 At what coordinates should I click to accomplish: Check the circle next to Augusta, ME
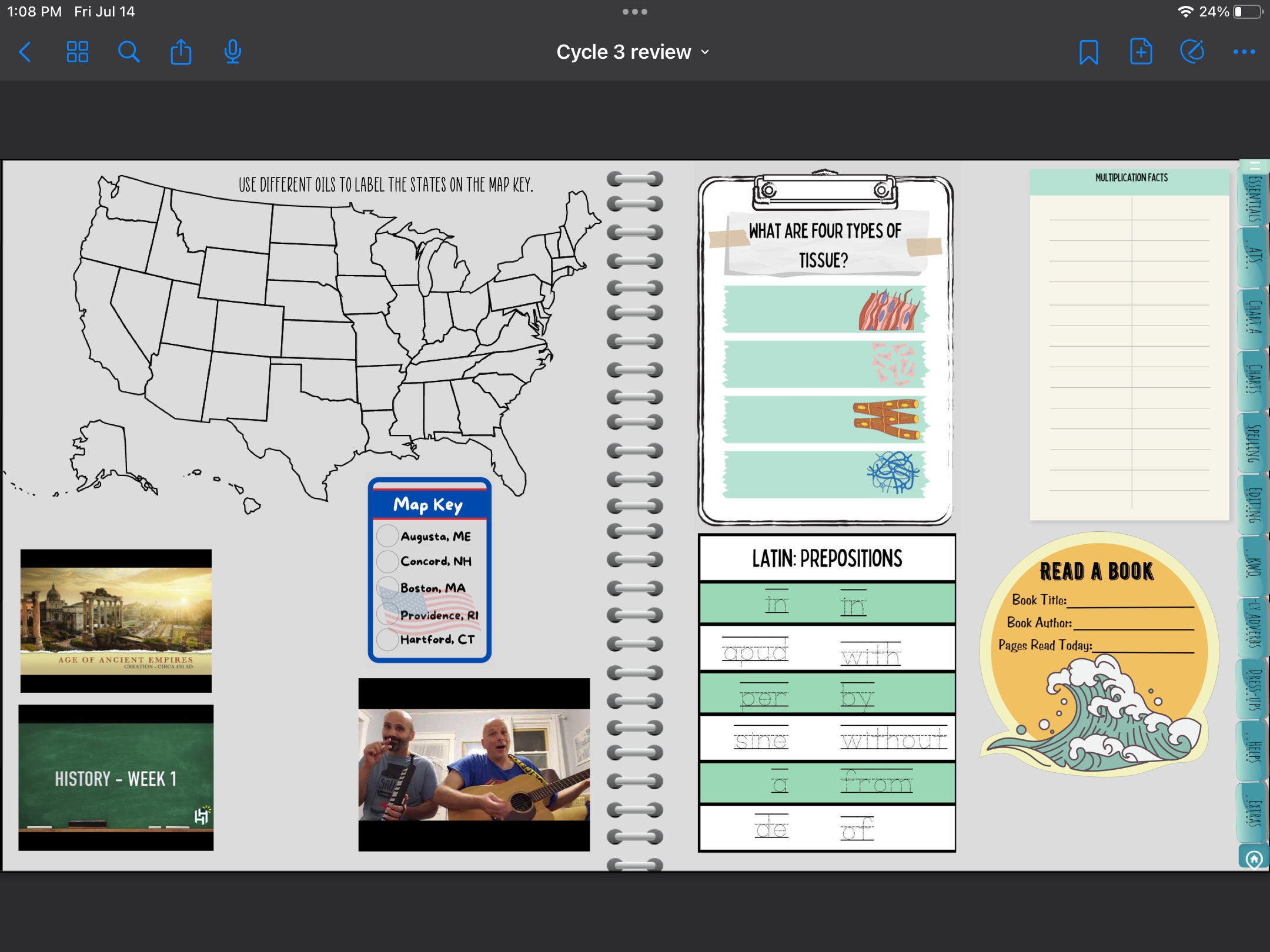(388, 535)
